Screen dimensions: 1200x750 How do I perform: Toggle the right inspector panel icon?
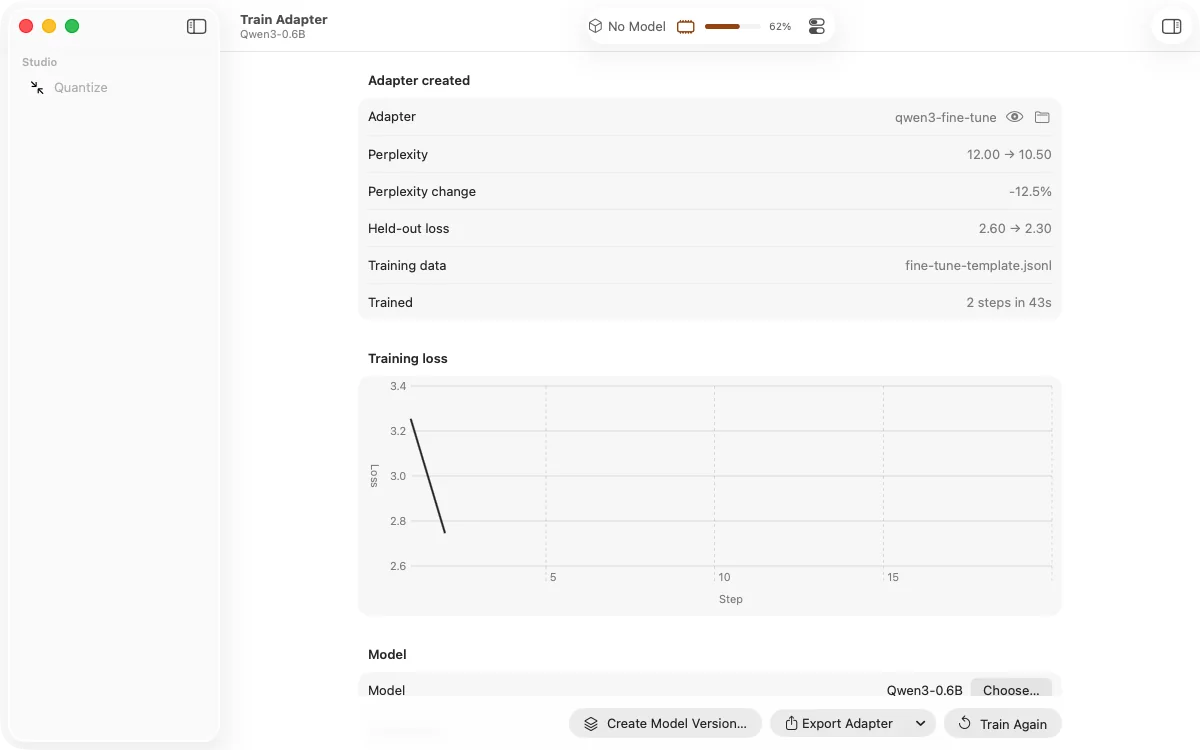tap(1172, 27)
